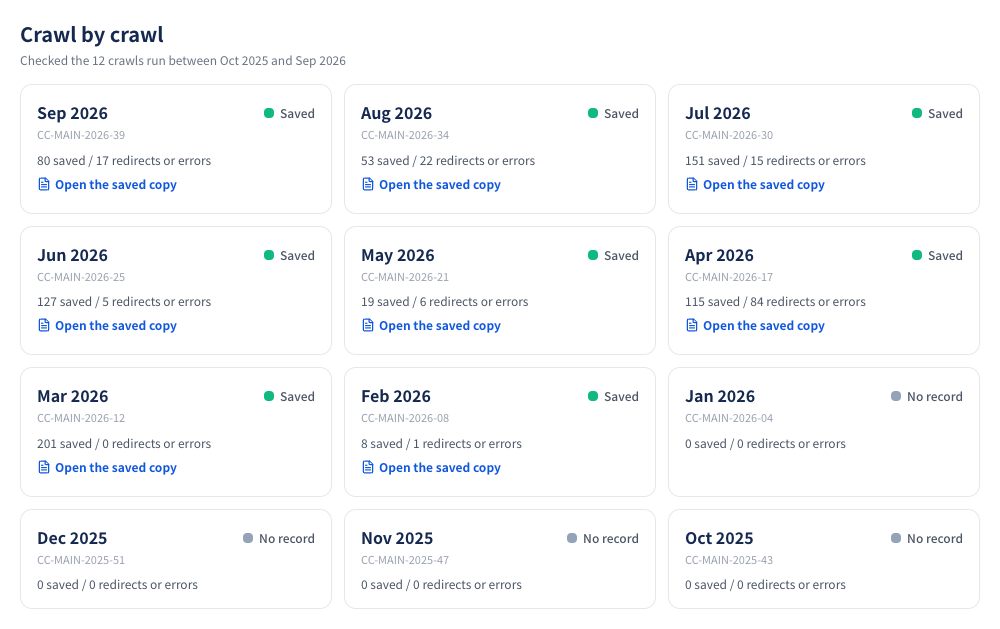Click green Saved dot in Jul 2026 card
The image size is (1000, 629).
[917, 113]
